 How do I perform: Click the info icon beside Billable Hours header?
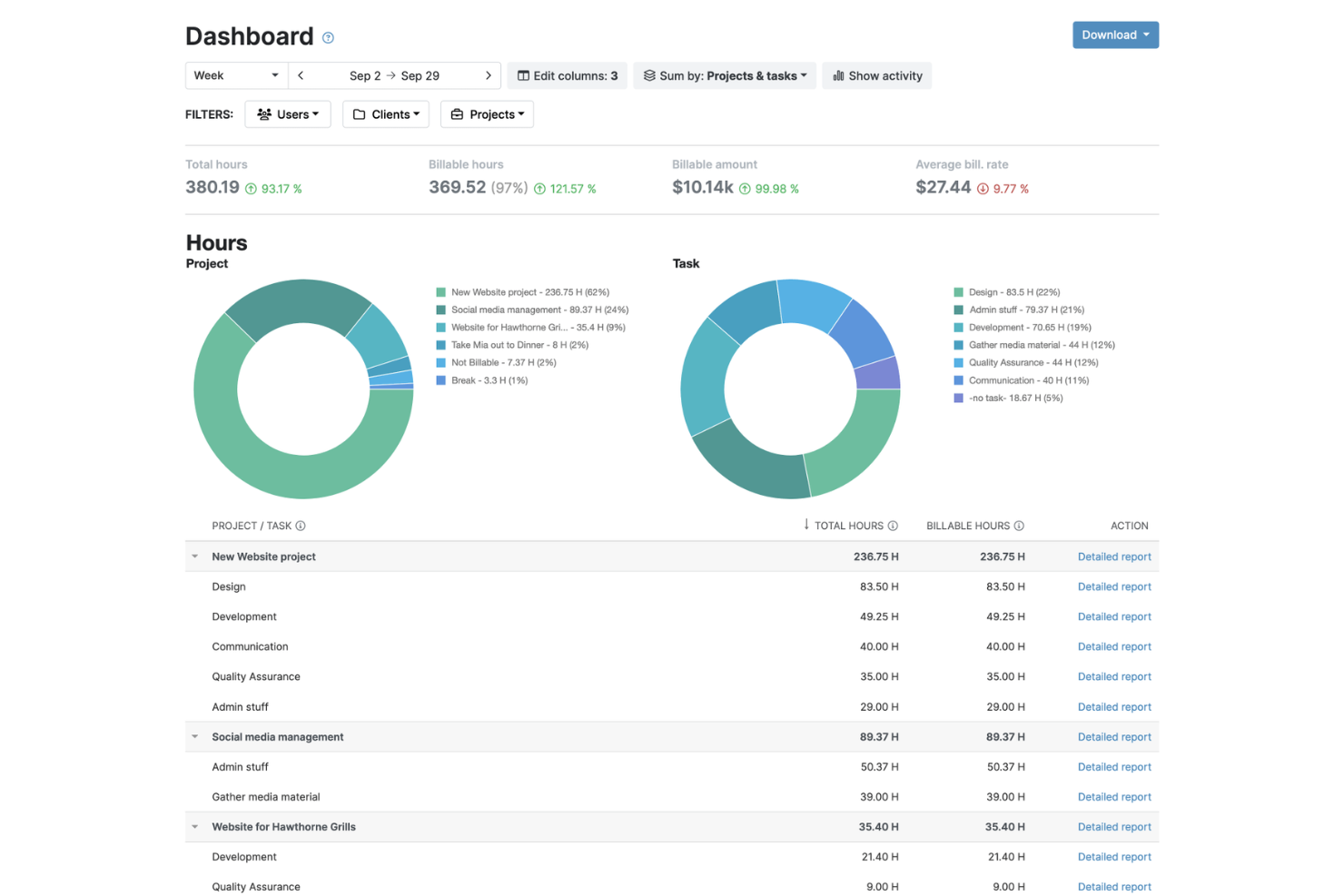click(1019, 526)
